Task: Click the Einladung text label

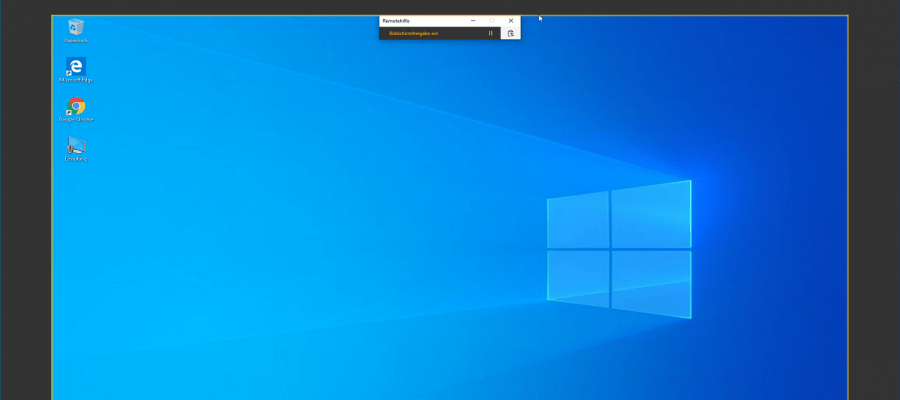Action: [76, 159]
